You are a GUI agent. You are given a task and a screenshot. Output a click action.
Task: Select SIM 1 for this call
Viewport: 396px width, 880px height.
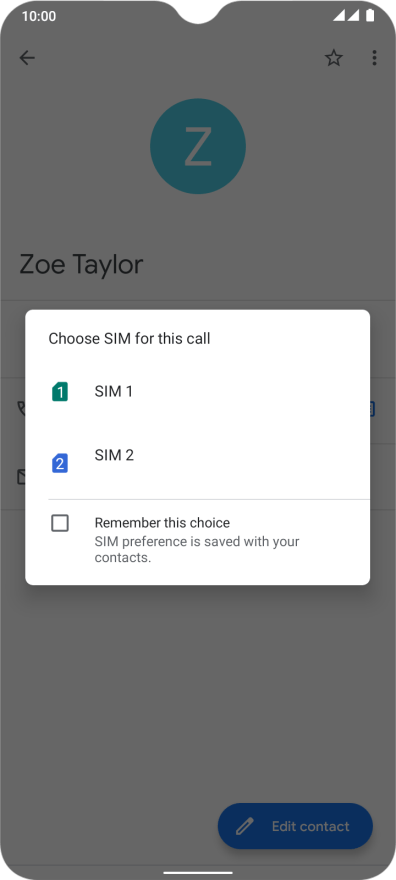pyautogui.click(x=197, y=392)
